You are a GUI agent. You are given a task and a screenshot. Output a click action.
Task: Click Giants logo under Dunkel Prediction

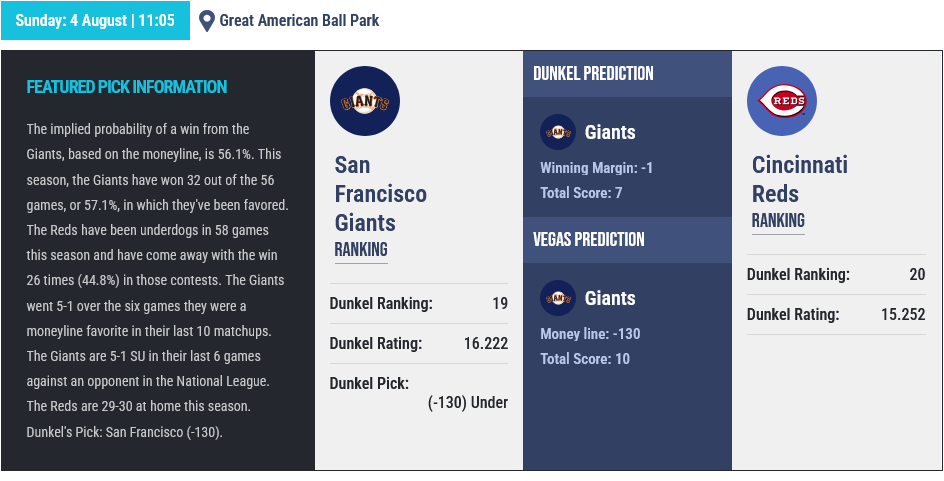[x=558, y=132]
